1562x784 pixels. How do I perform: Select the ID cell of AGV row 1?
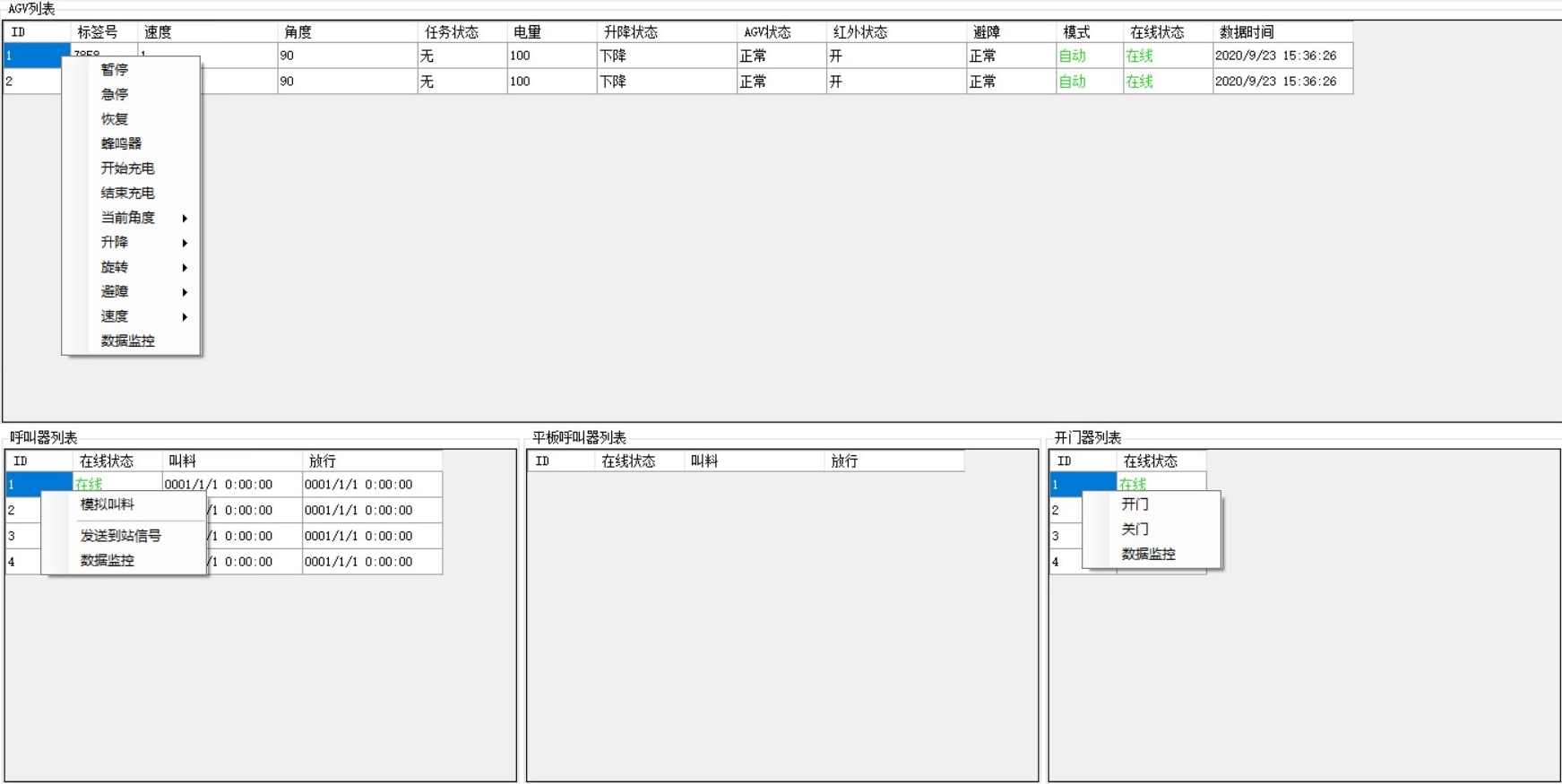click(37, 56)
